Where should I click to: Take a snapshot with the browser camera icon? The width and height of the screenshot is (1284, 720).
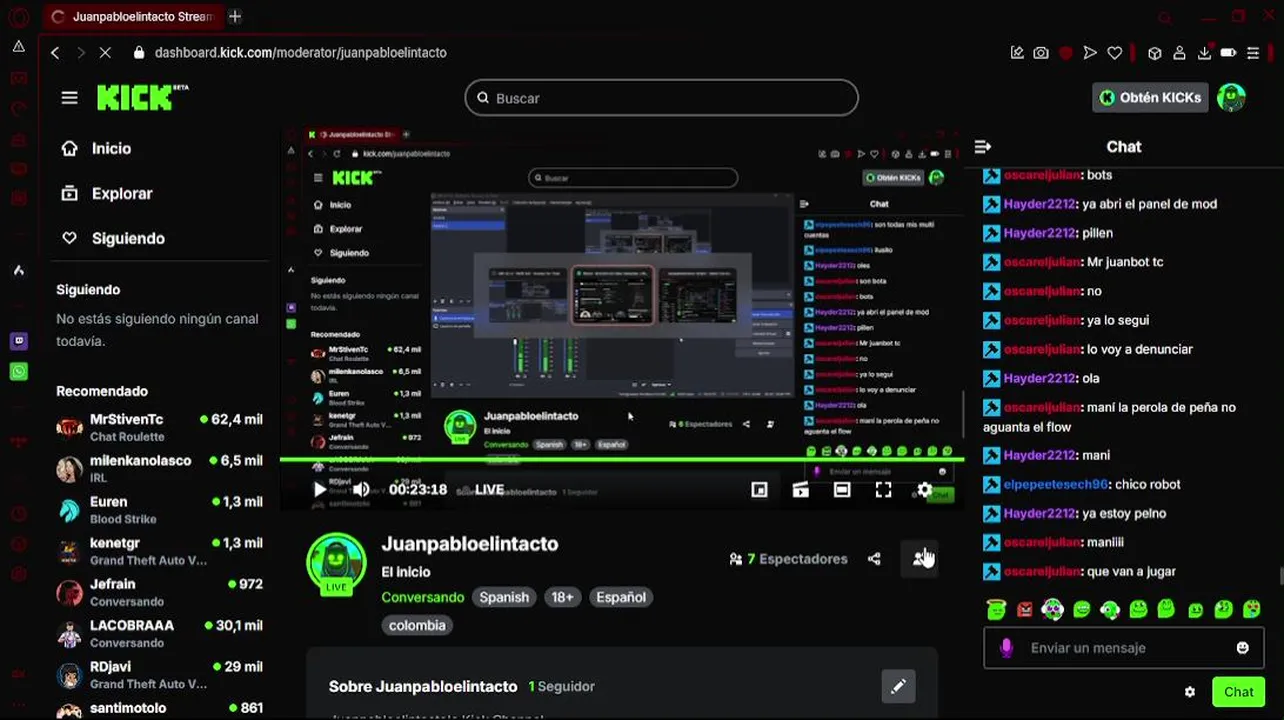pos(1041,53)
